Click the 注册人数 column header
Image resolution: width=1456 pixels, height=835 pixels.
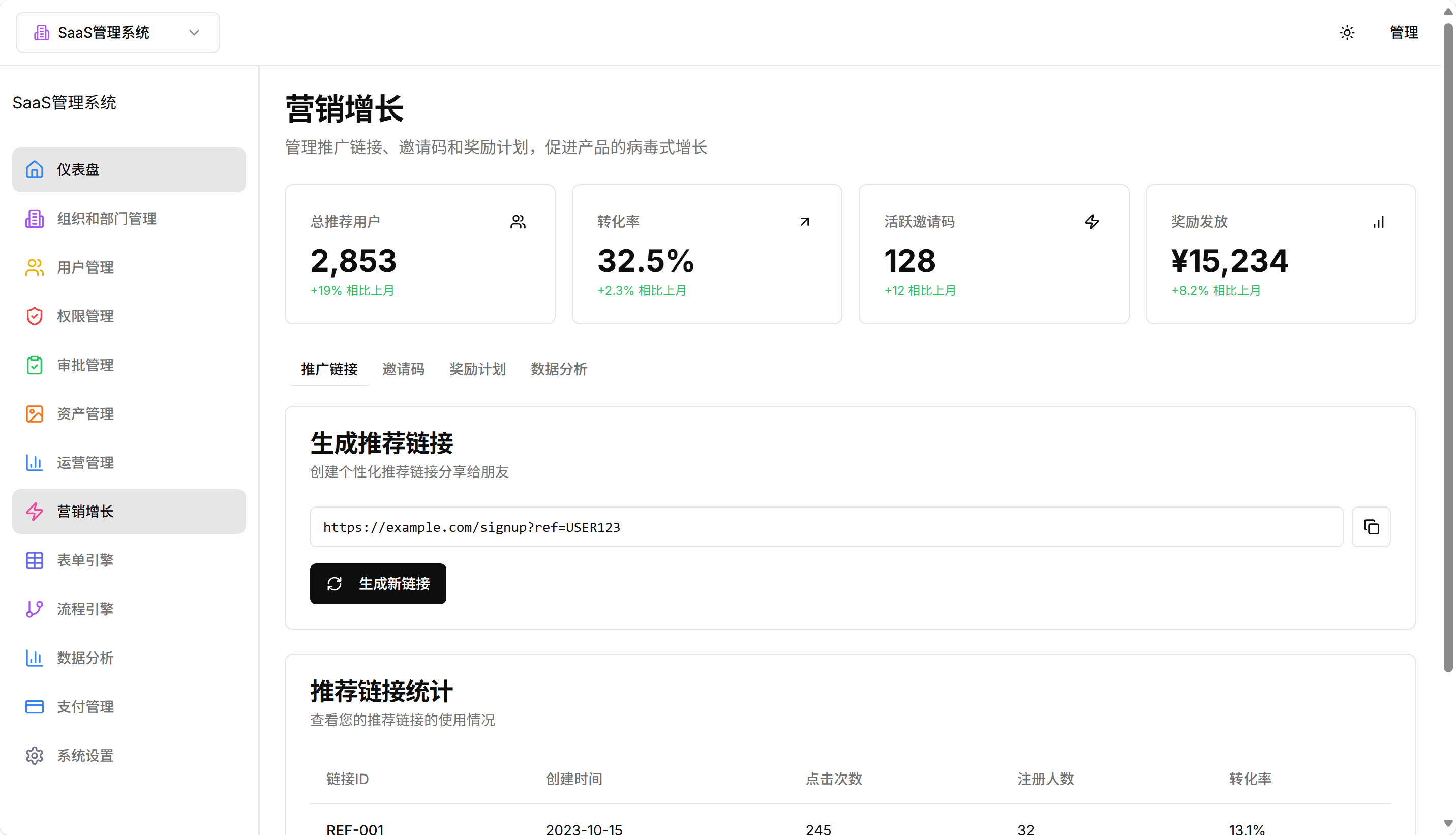tap(1045, 779)
